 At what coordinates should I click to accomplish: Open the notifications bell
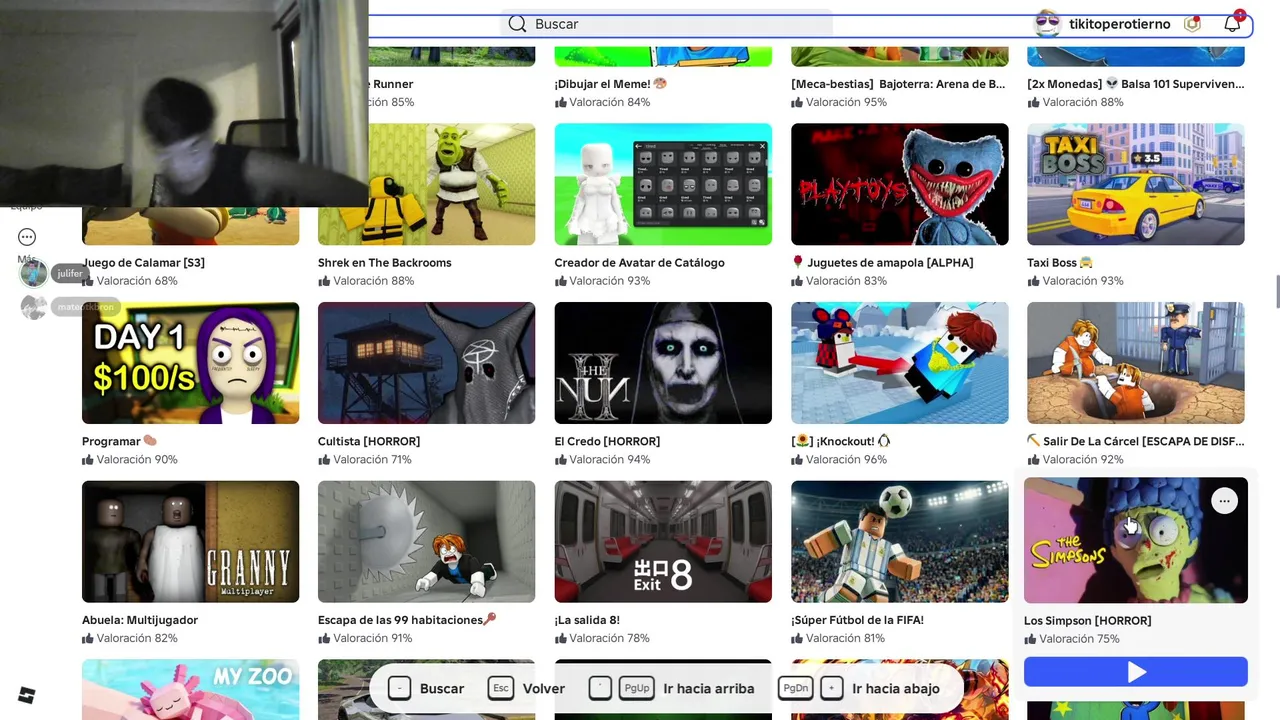tap(1232, 24)
